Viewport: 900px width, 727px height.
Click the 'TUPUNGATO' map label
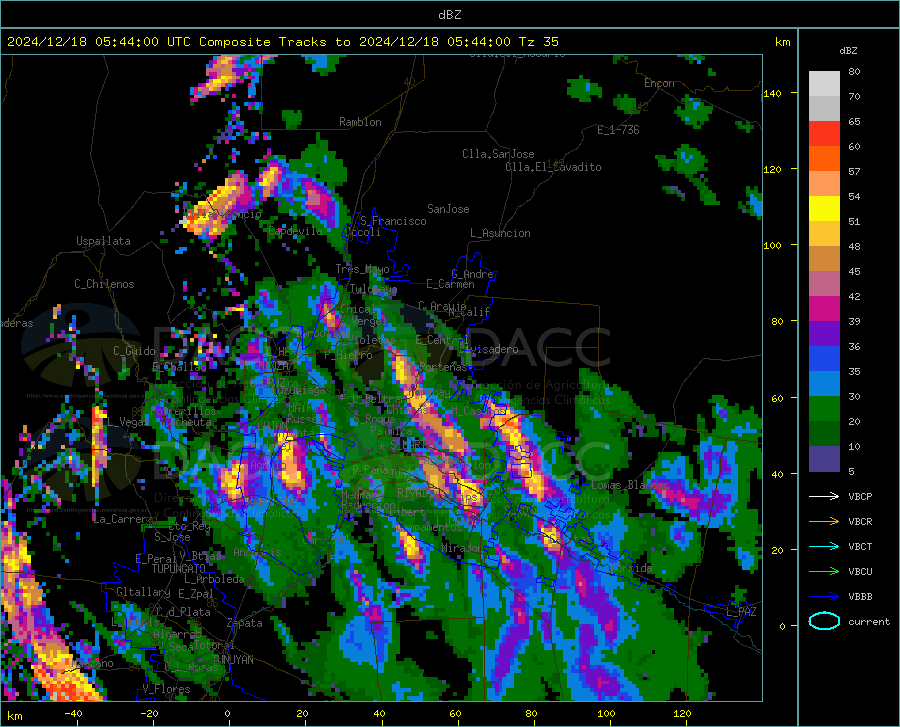coord(179,569)
